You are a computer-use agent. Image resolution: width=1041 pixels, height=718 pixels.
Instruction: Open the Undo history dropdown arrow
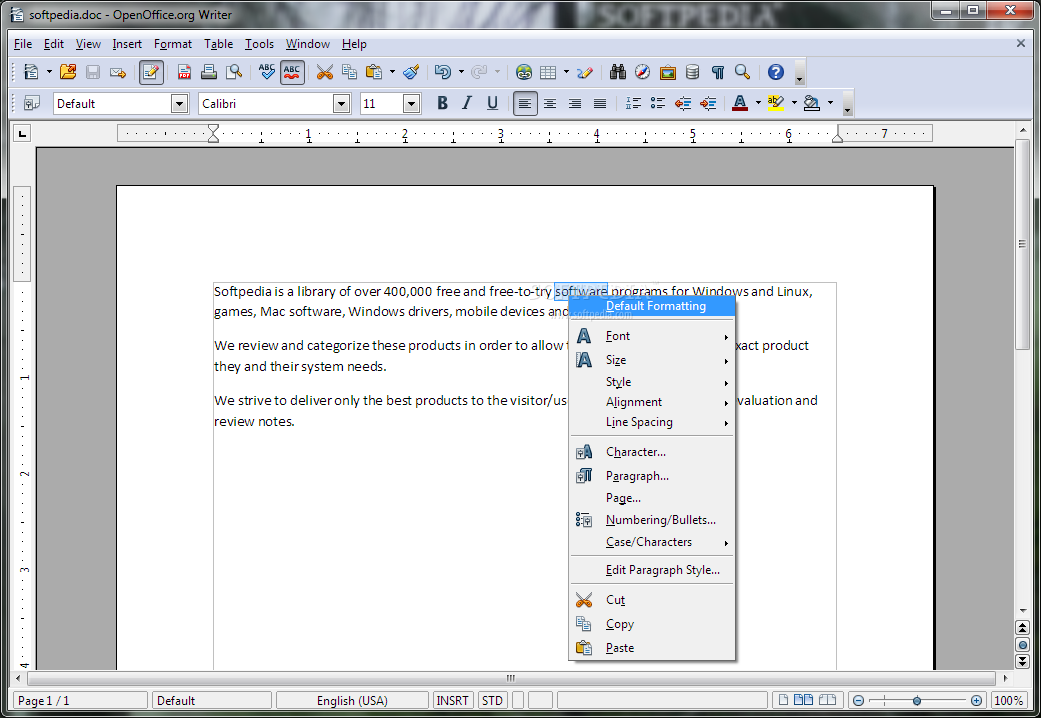(x=461, y=72)
